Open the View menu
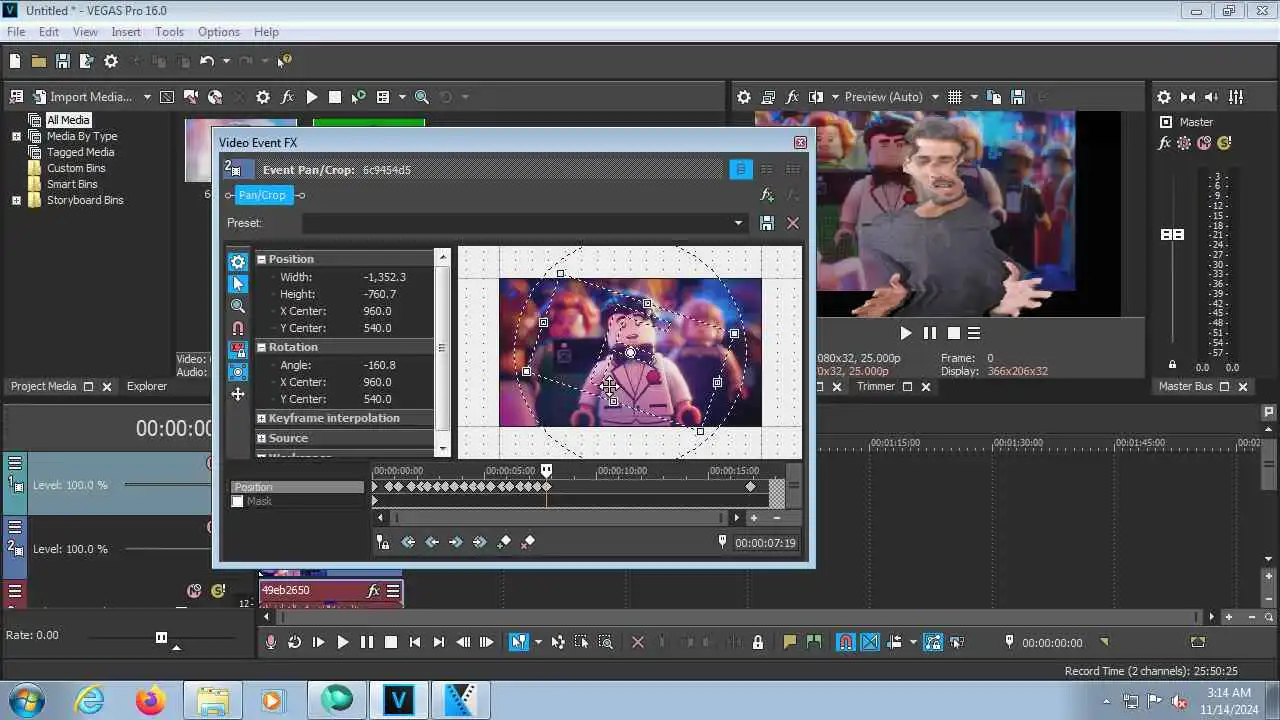This screenshot has width=1280, height=720. pos(85,32)
